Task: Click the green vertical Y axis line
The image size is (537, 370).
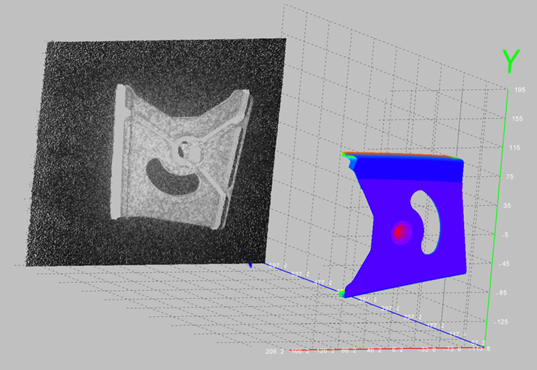Action: 496,218
